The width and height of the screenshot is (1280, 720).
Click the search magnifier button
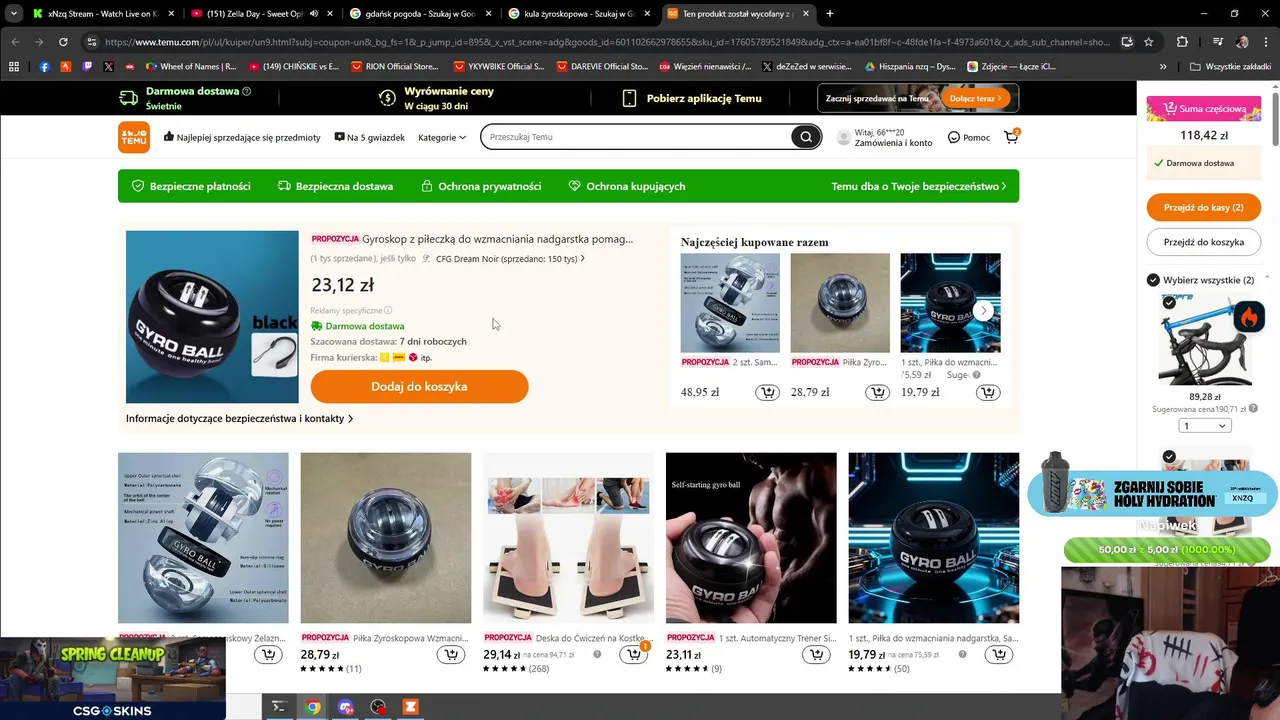pos(805,137)
